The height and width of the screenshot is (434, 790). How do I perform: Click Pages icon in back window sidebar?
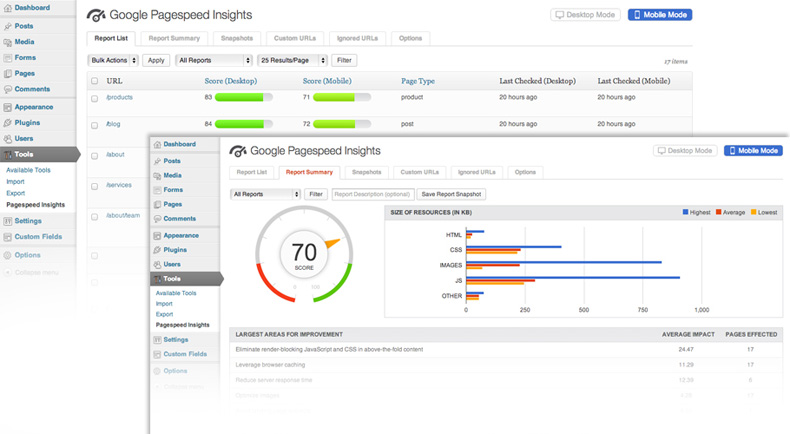point(8,74)
